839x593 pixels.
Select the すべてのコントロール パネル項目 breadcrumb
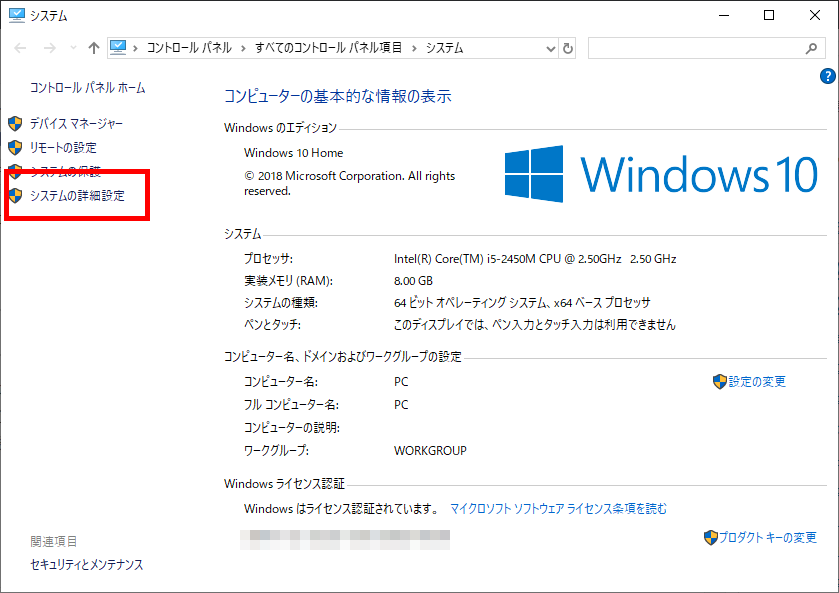[328, 48]
